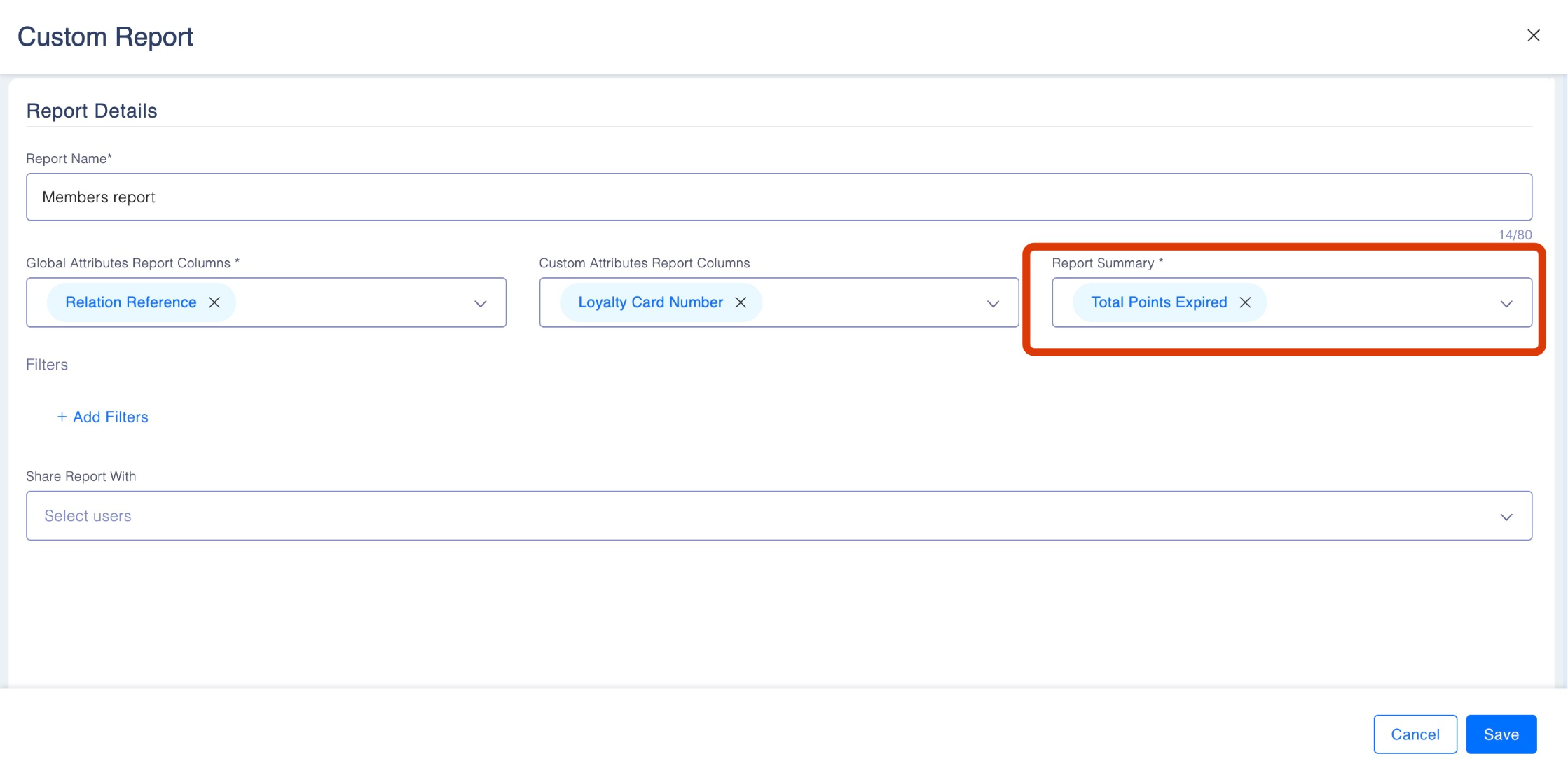1568x780 pixels.
Task: Select the Total Points Expired chip label
Action: pos(1159,302)
